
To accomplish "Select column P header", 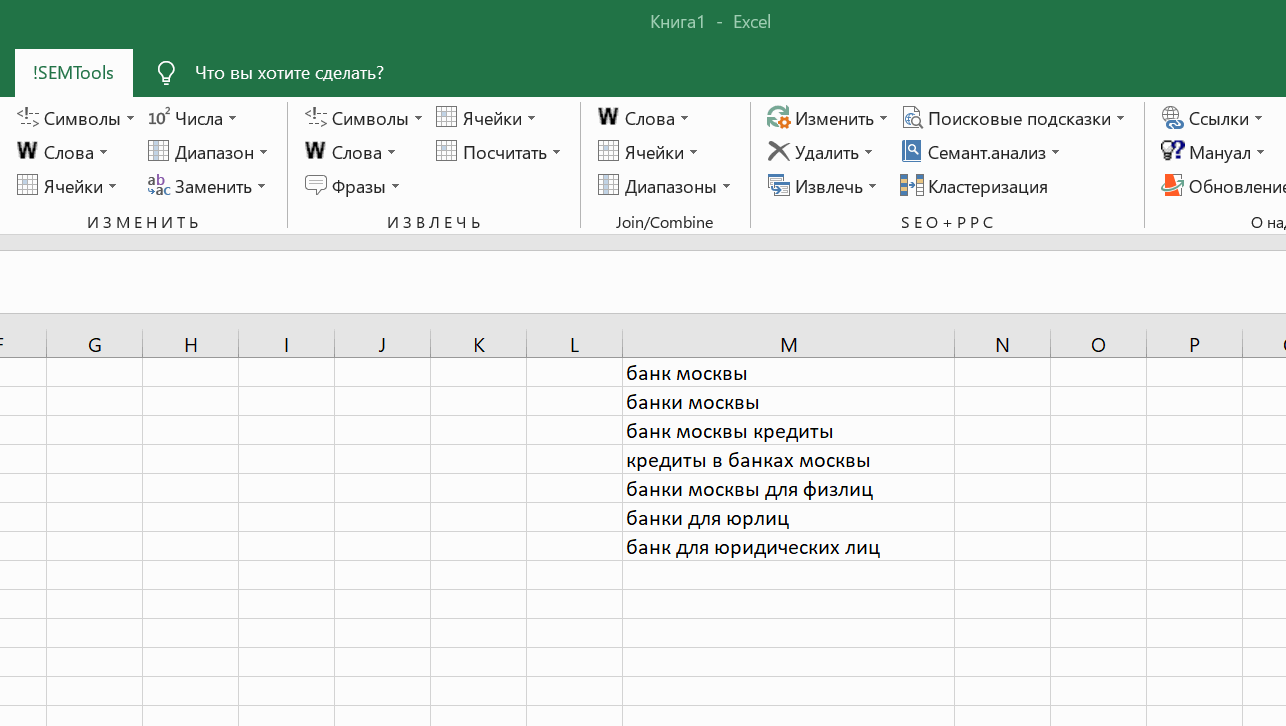I will [1195, 345].
